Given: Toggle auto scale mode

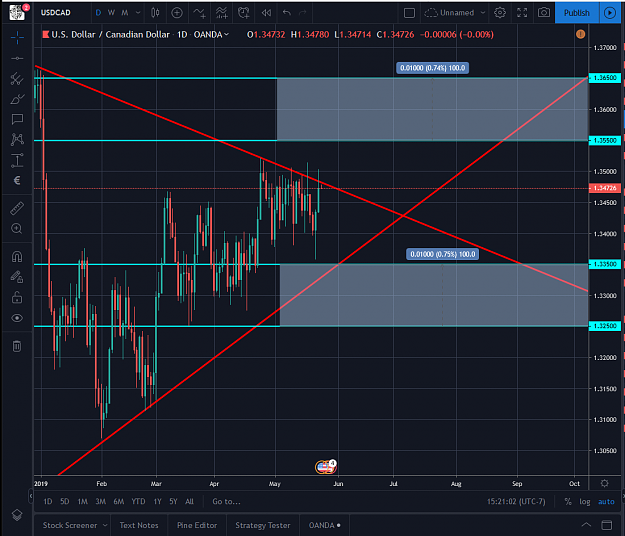Looking at the screenshot, I should (x=606, y=501).
